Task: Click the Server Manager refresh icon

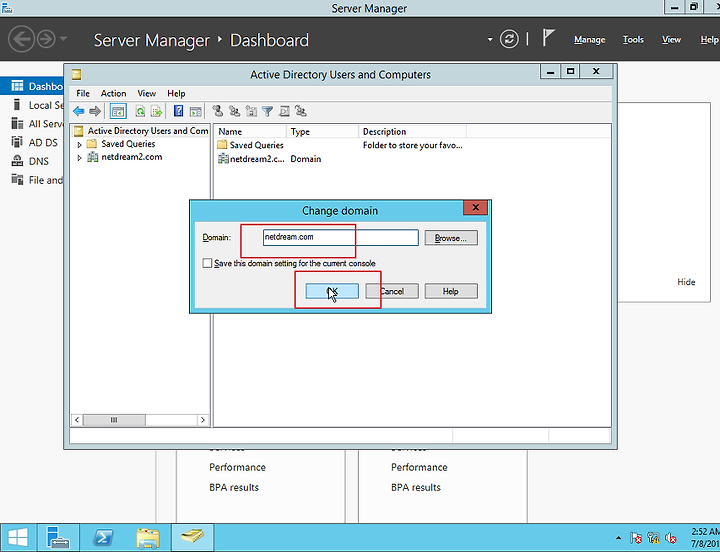Action: (x=509, y=39)
